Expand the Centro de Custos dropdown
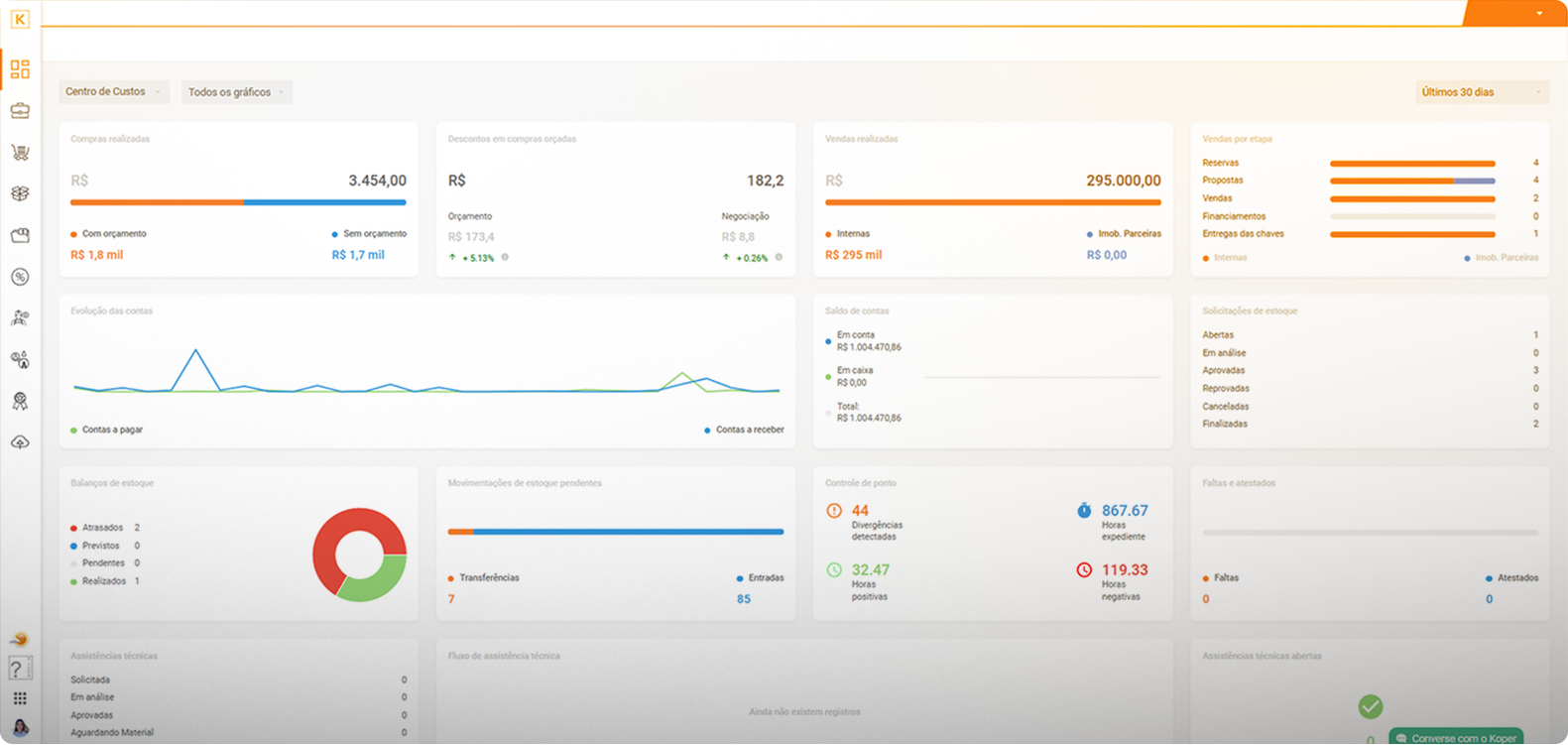 [x=113, y=92]
